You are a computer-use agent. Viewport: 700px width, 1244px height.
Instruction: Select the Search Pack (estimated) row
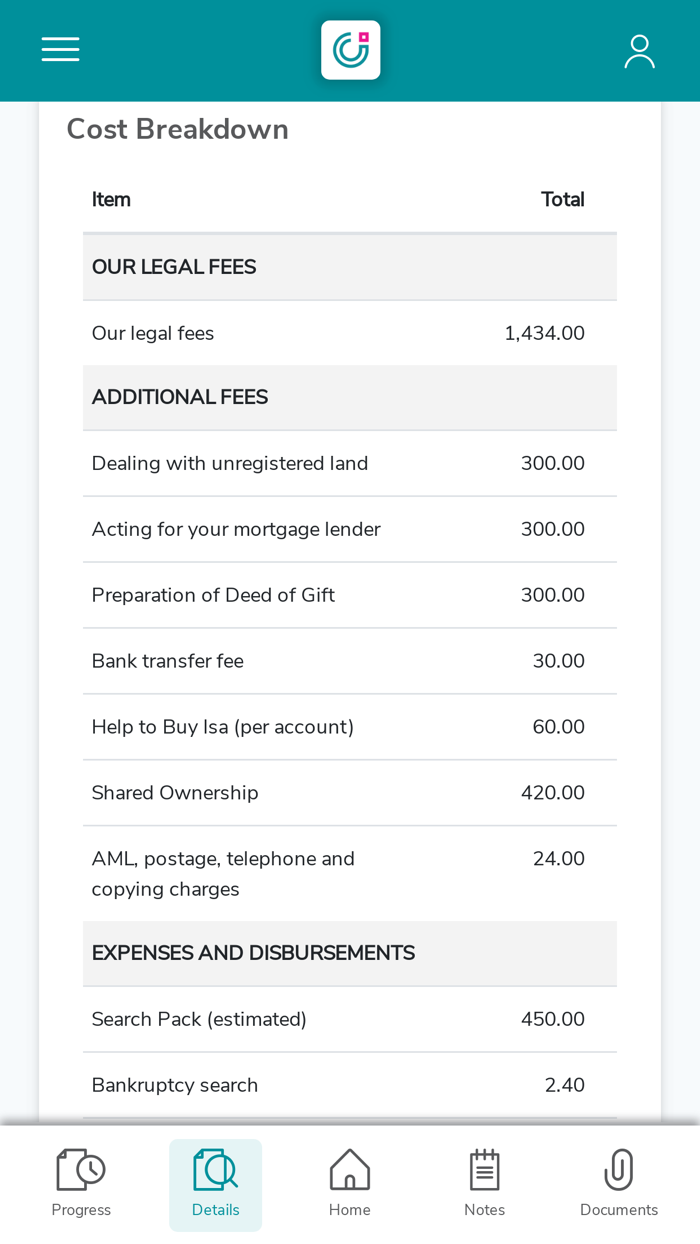point(349,1019)
